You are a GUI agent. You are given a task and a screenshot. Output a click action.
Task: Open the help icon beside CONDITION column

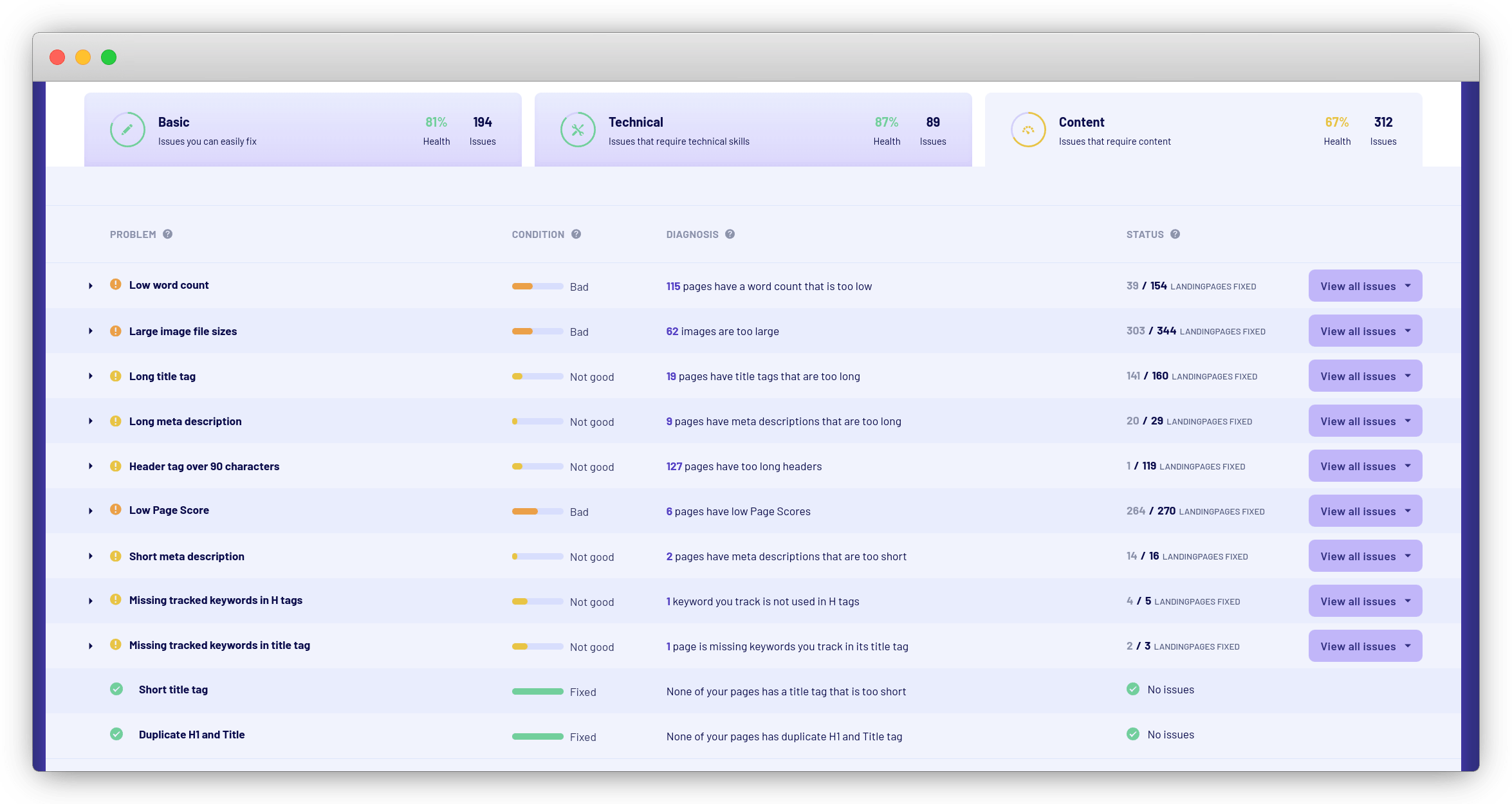tap(576, 234)
